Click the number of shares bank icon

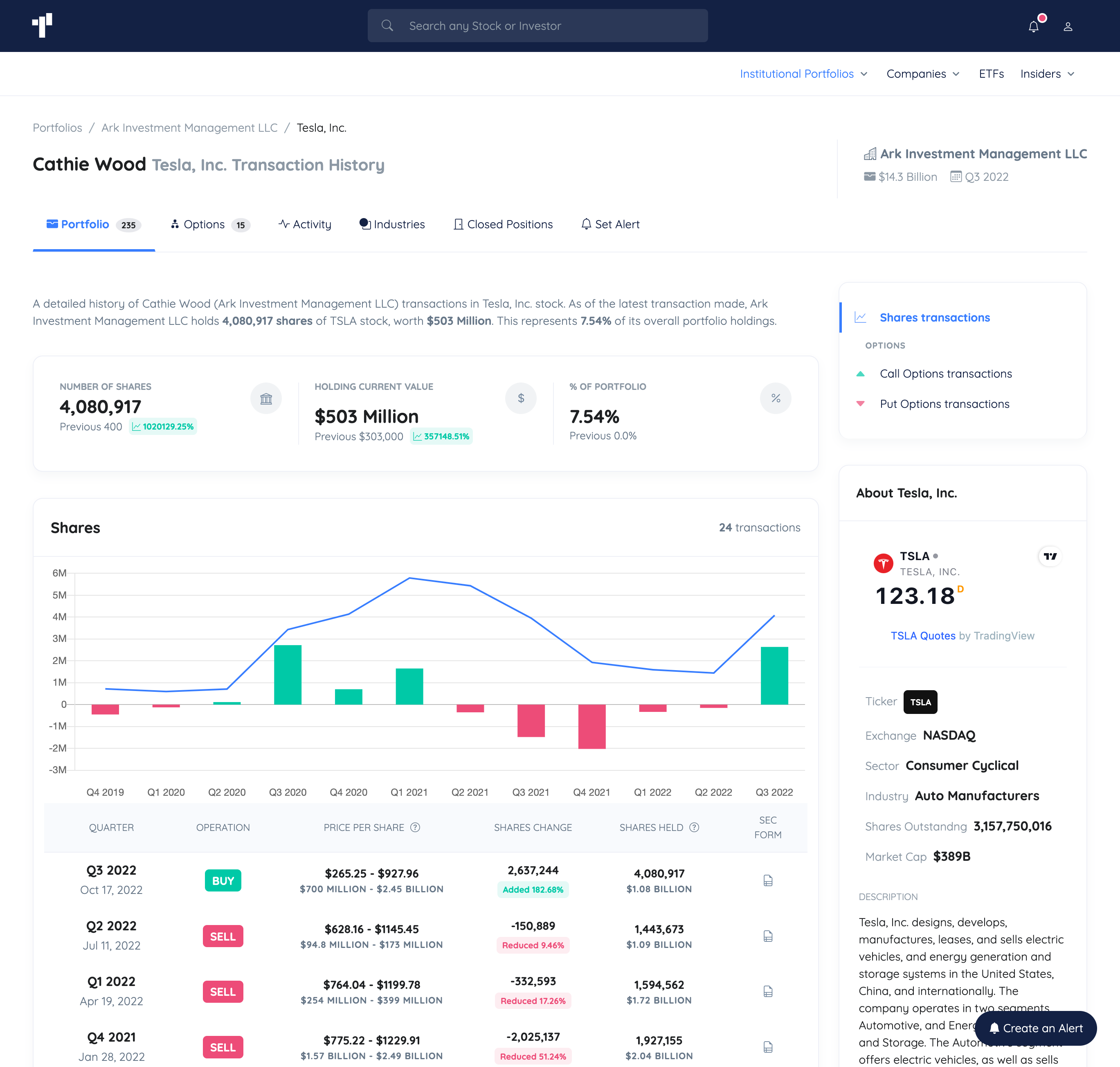click(266, 399)
